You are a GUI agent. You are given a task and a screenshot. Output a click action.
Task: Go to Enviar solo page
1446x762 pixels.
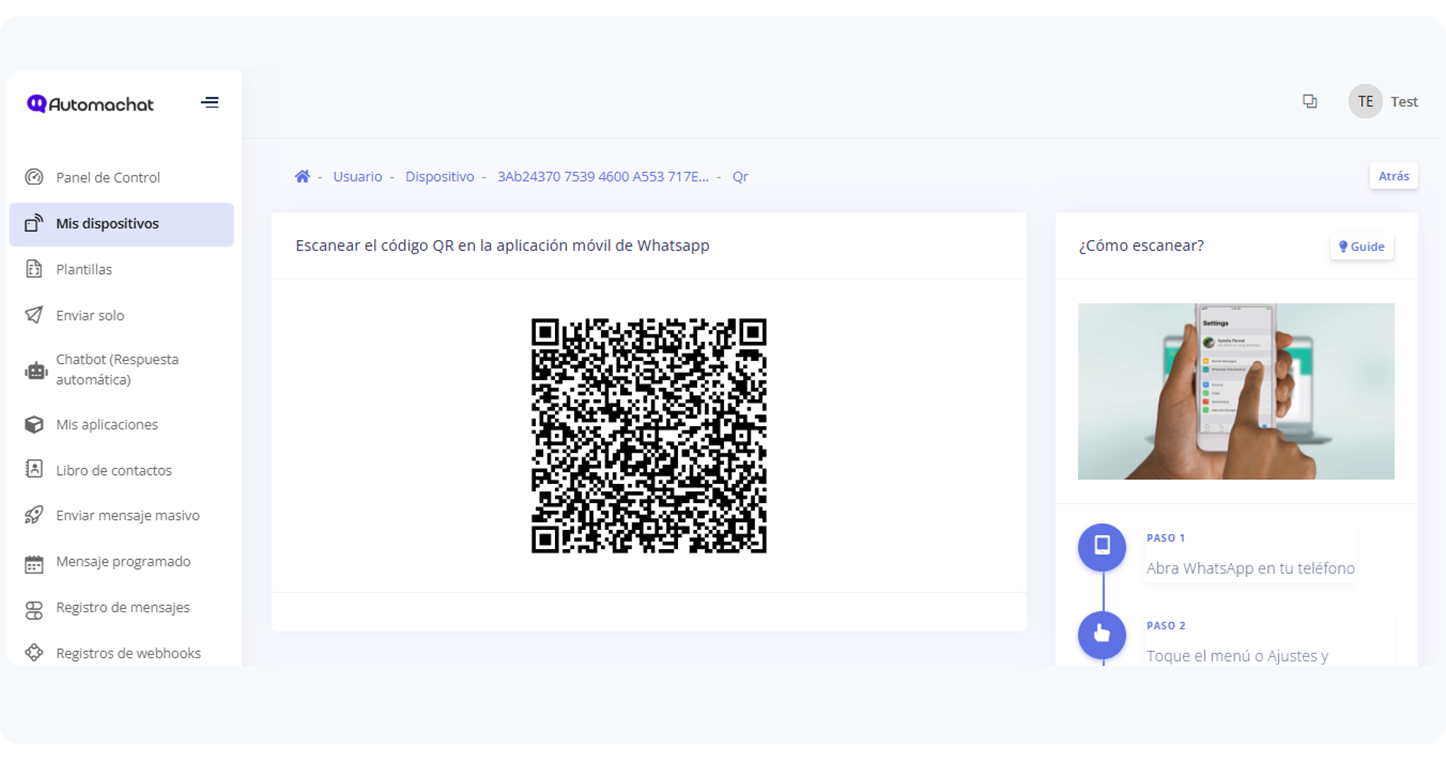click(122, 315)
